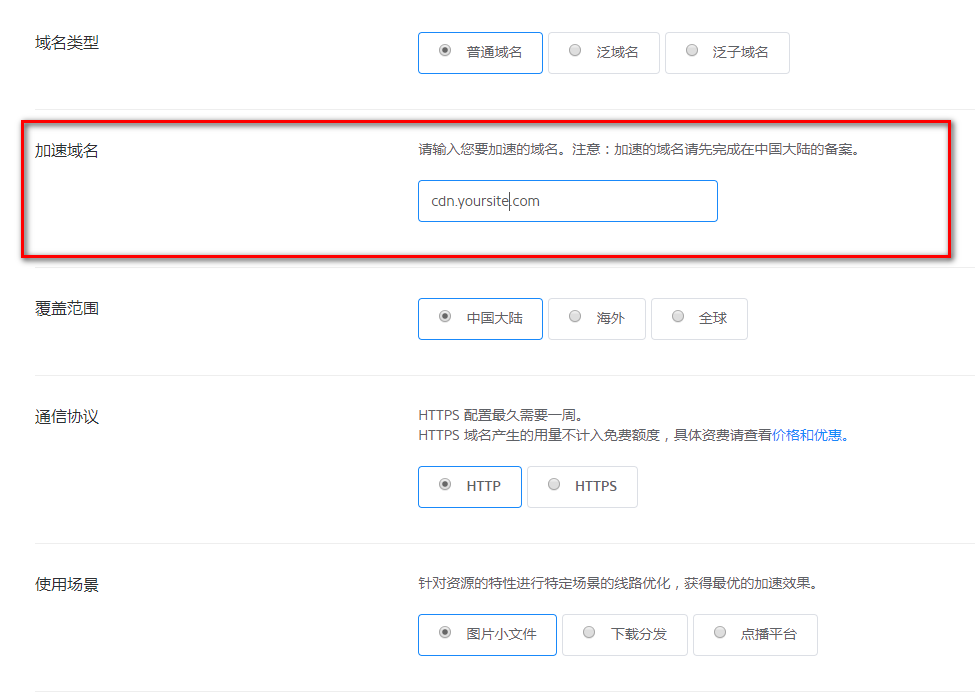
Task: Pick 下载分发 usage scenario
Action: click(624, 635)
